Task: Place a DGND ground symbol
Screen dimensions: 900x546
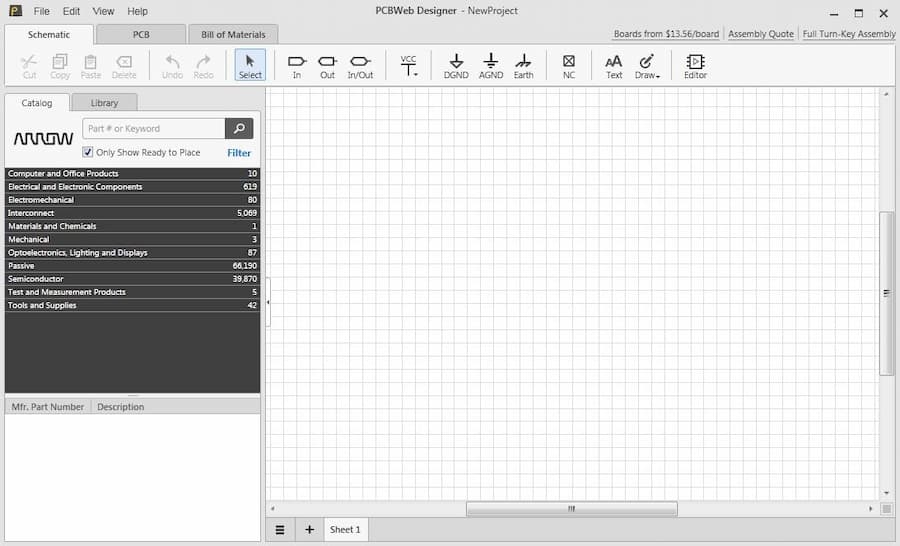Action: (x=456, y=66)
